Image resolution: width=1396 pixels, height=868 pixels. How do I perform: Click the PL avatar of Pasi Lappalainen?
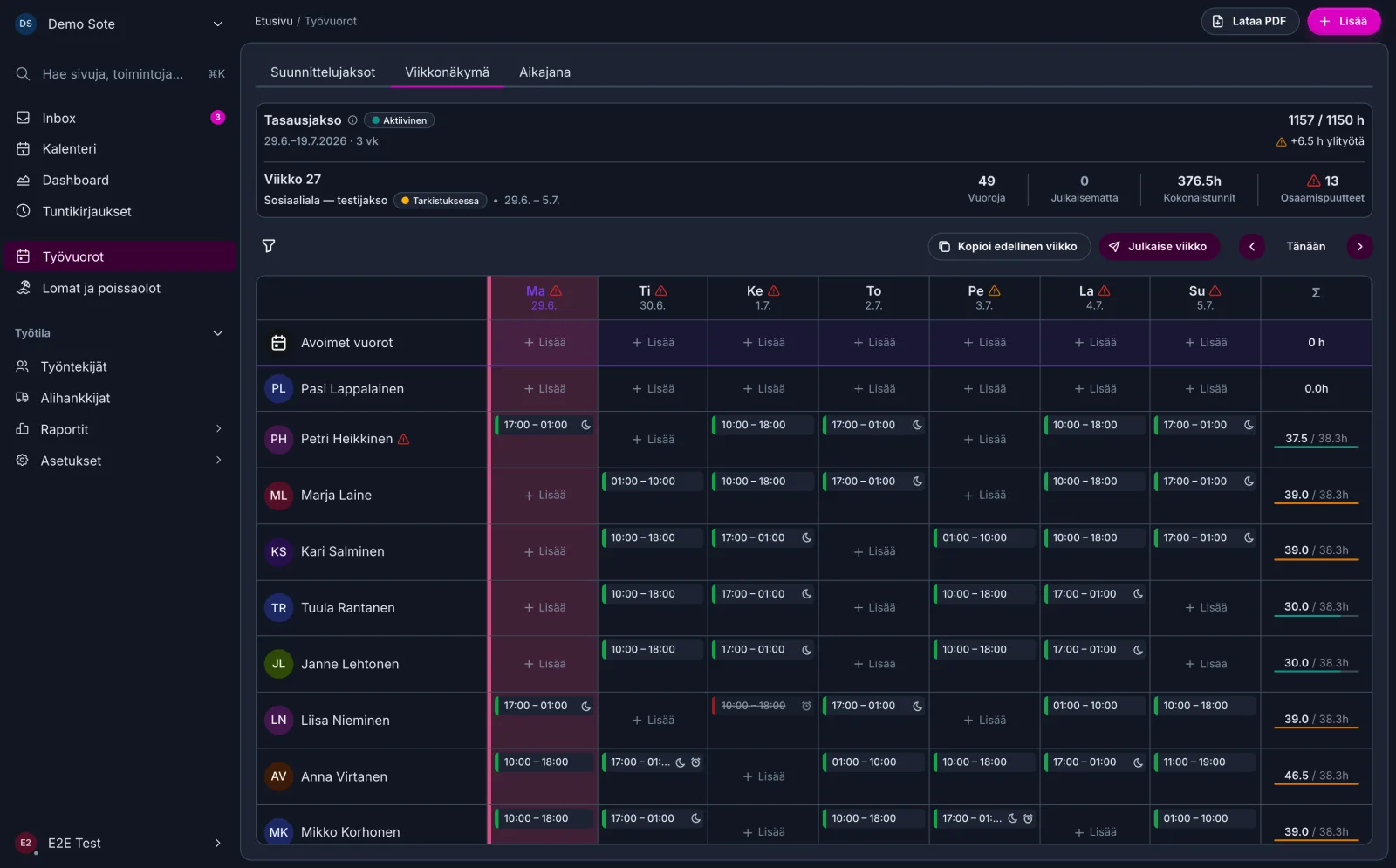278,389
